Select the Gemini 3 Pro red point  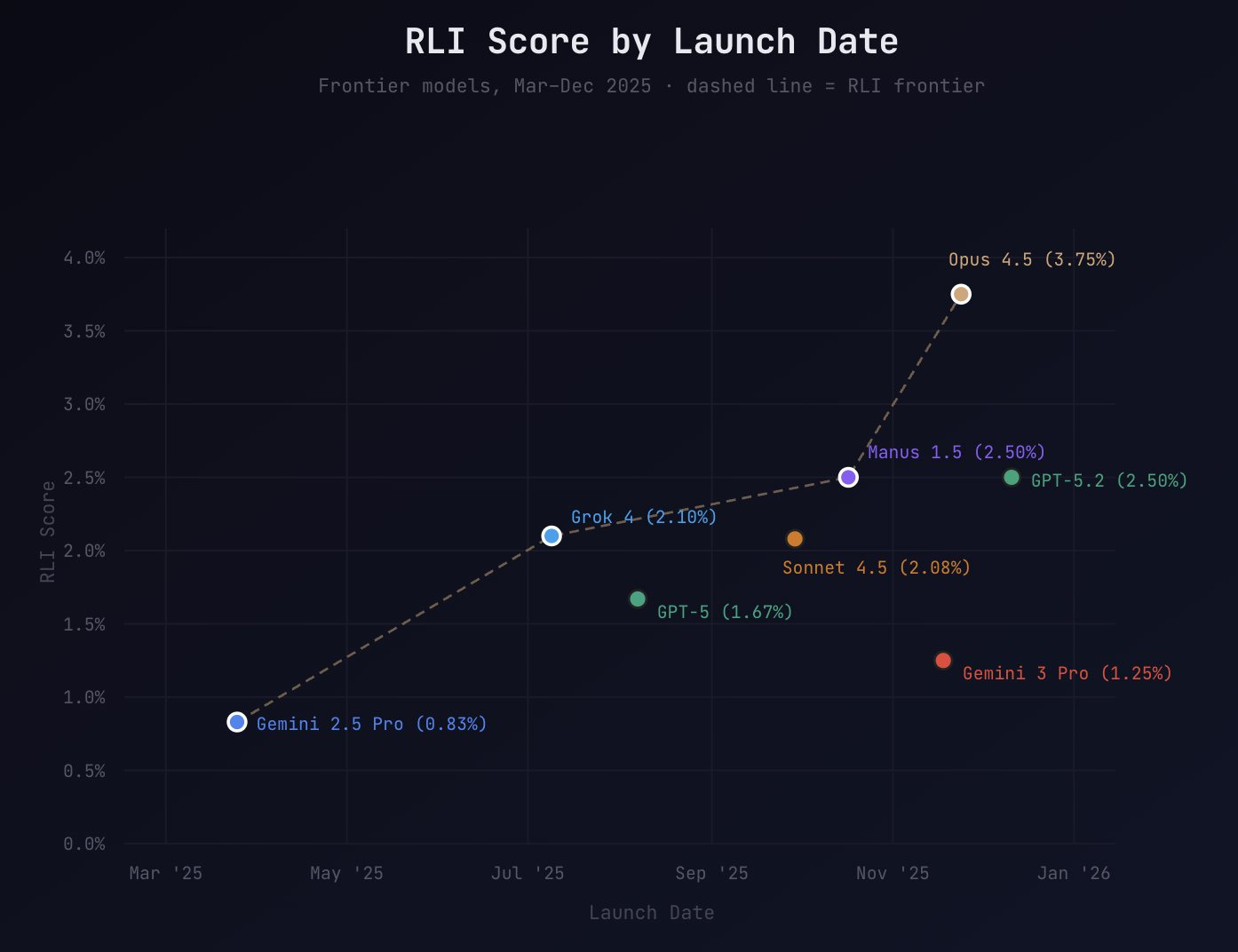[943, 661]
